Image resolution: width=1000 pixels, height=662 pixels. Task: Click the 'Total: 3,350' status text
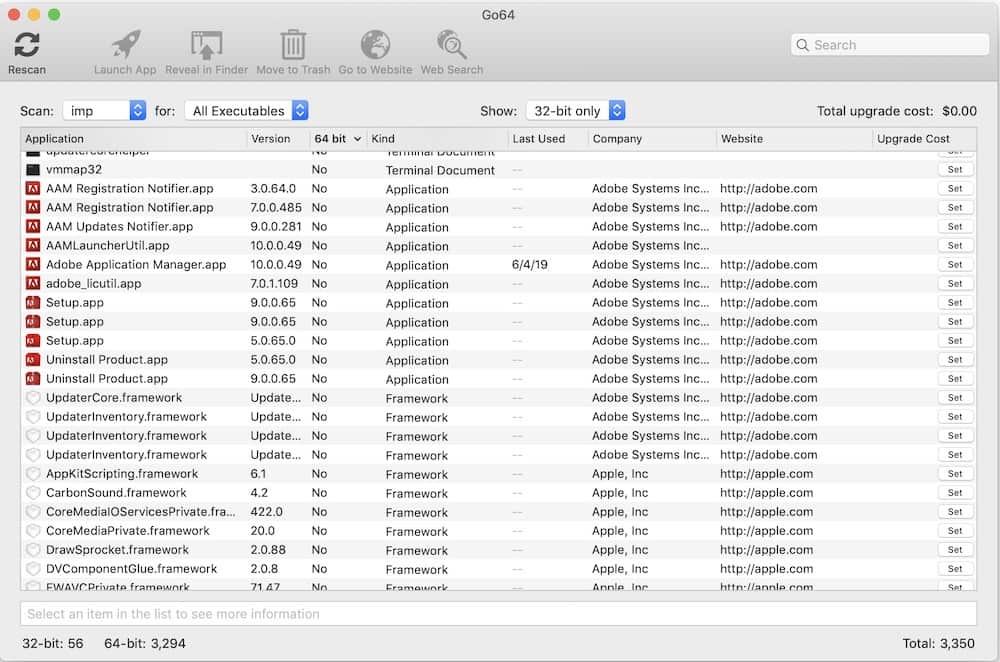[938, 644]
